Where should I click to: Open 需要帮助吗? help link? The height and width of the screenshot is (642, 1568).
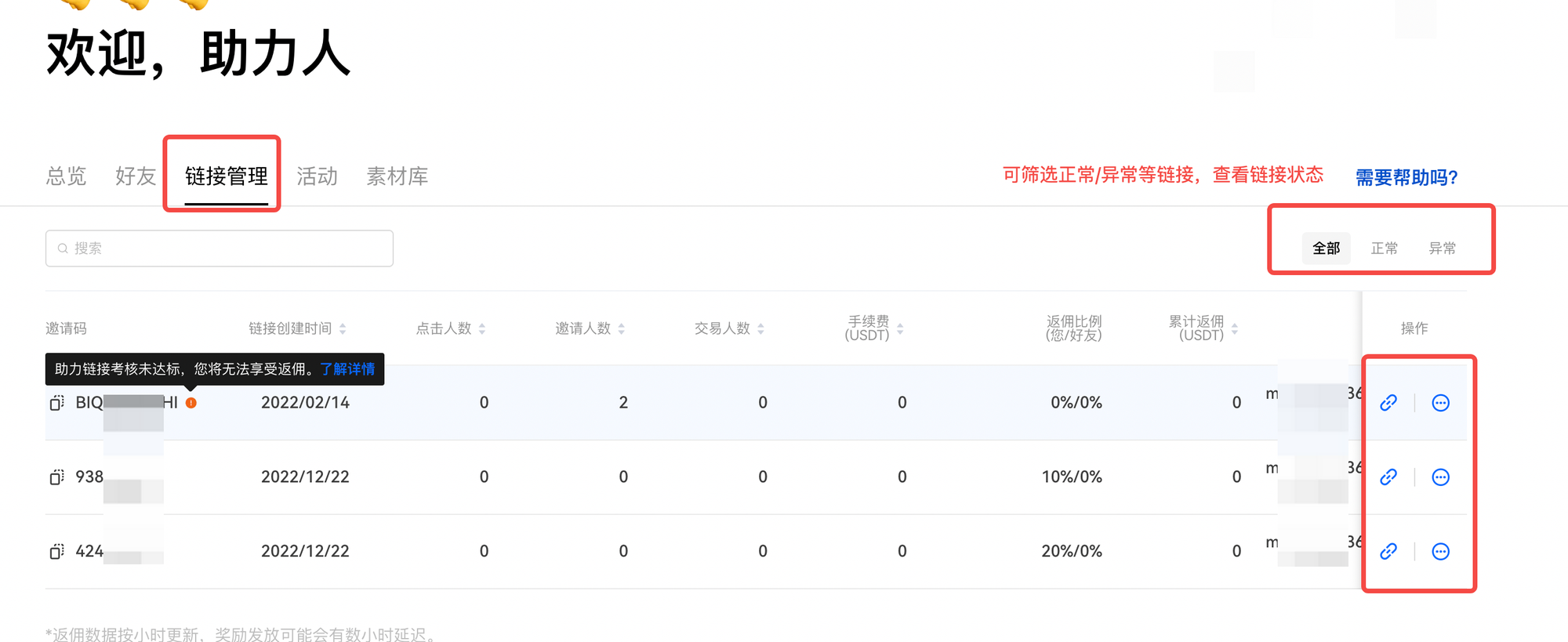coord(1407,178)
